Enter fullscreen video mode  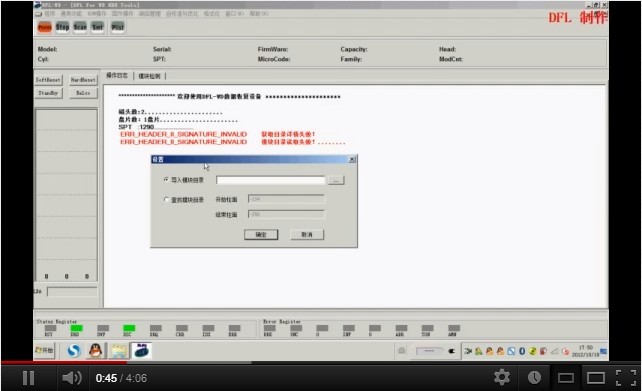[x=626, y=377]
